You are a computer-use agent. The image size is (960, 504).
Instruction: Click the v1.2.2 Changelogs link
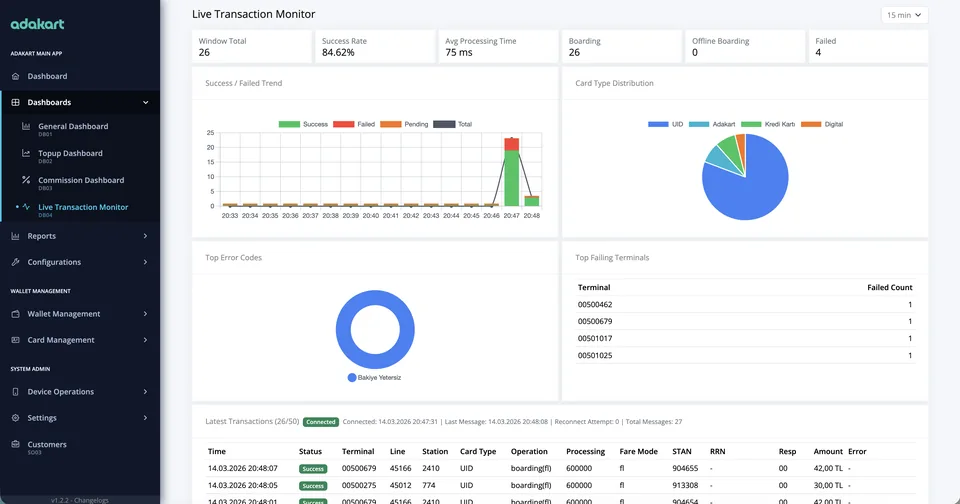tap(80, 500)
